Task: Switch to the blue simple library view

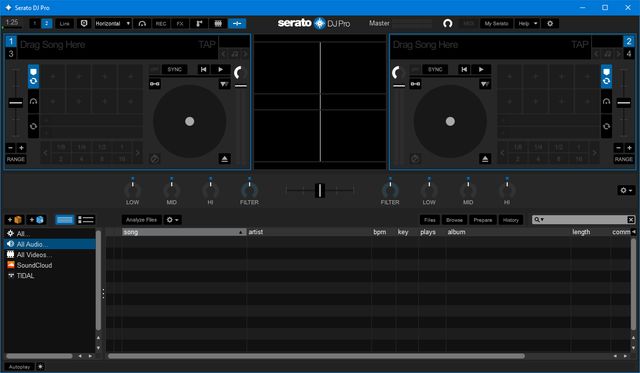Action: click(x=65, y=220)
